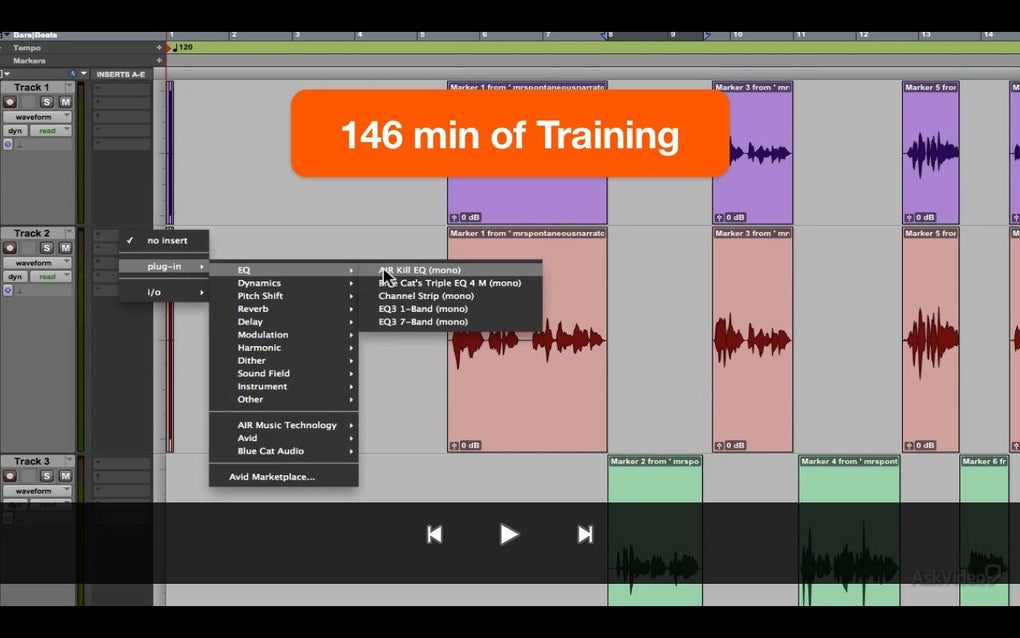Open Track 1 automation mode read selector
The width and height of the screenshot is (1020, 638).
pyautogui.click(x=51, y=131)
